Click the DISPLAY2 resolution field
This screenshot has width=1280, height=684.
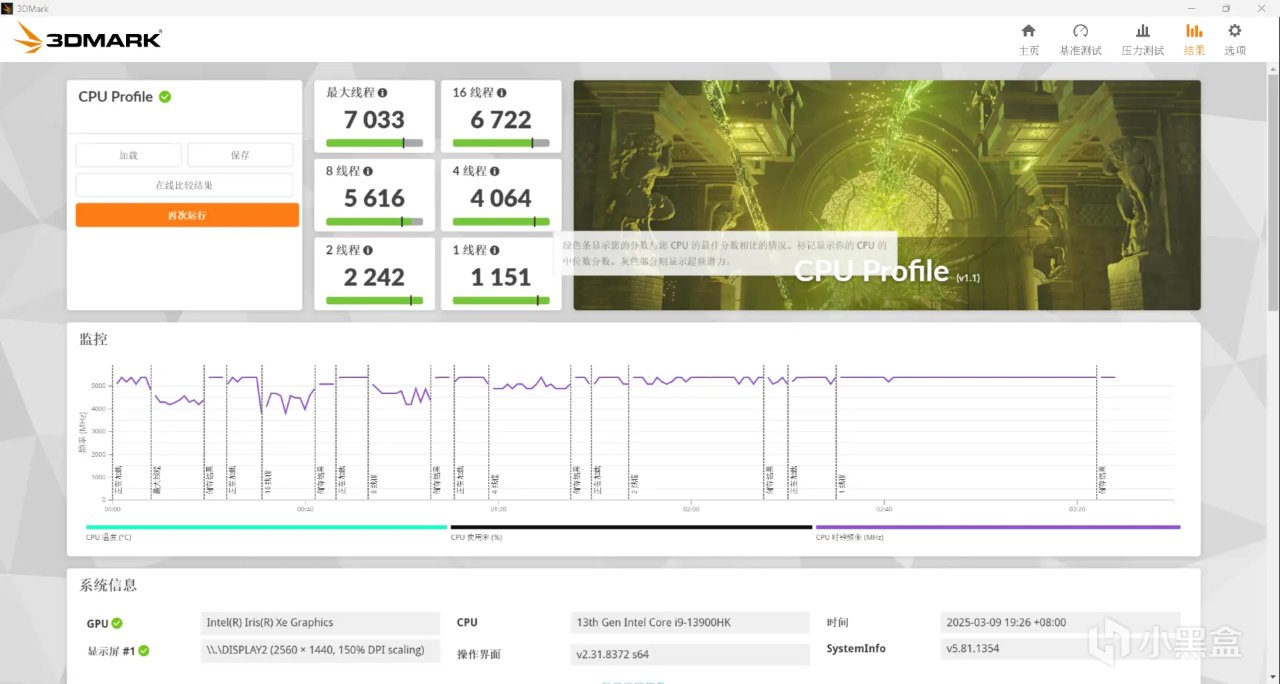320,650
